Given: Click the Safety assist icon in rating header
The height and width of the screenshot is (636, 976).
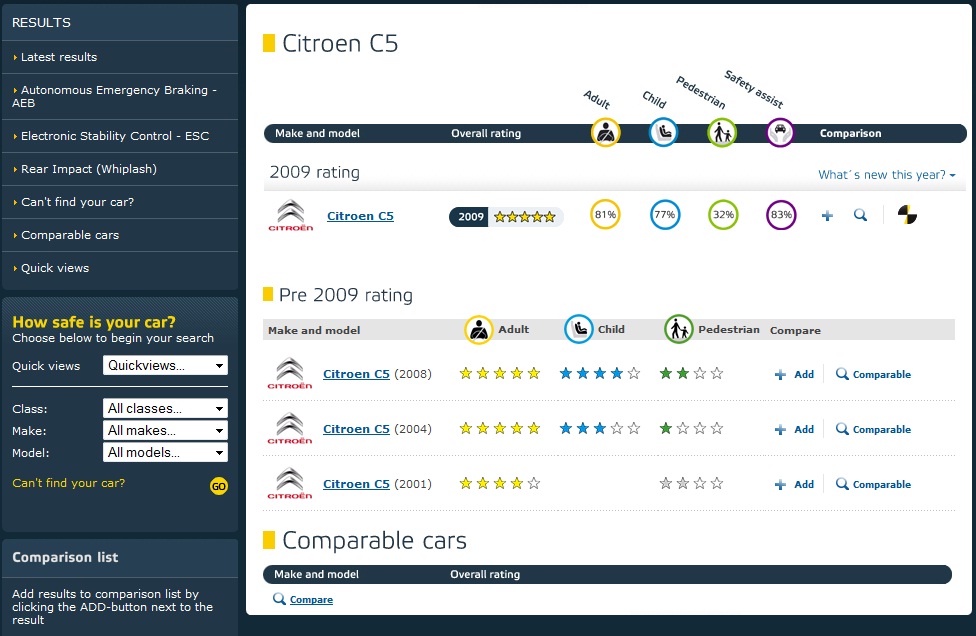Looking at the screenshot, I should 780,133.
